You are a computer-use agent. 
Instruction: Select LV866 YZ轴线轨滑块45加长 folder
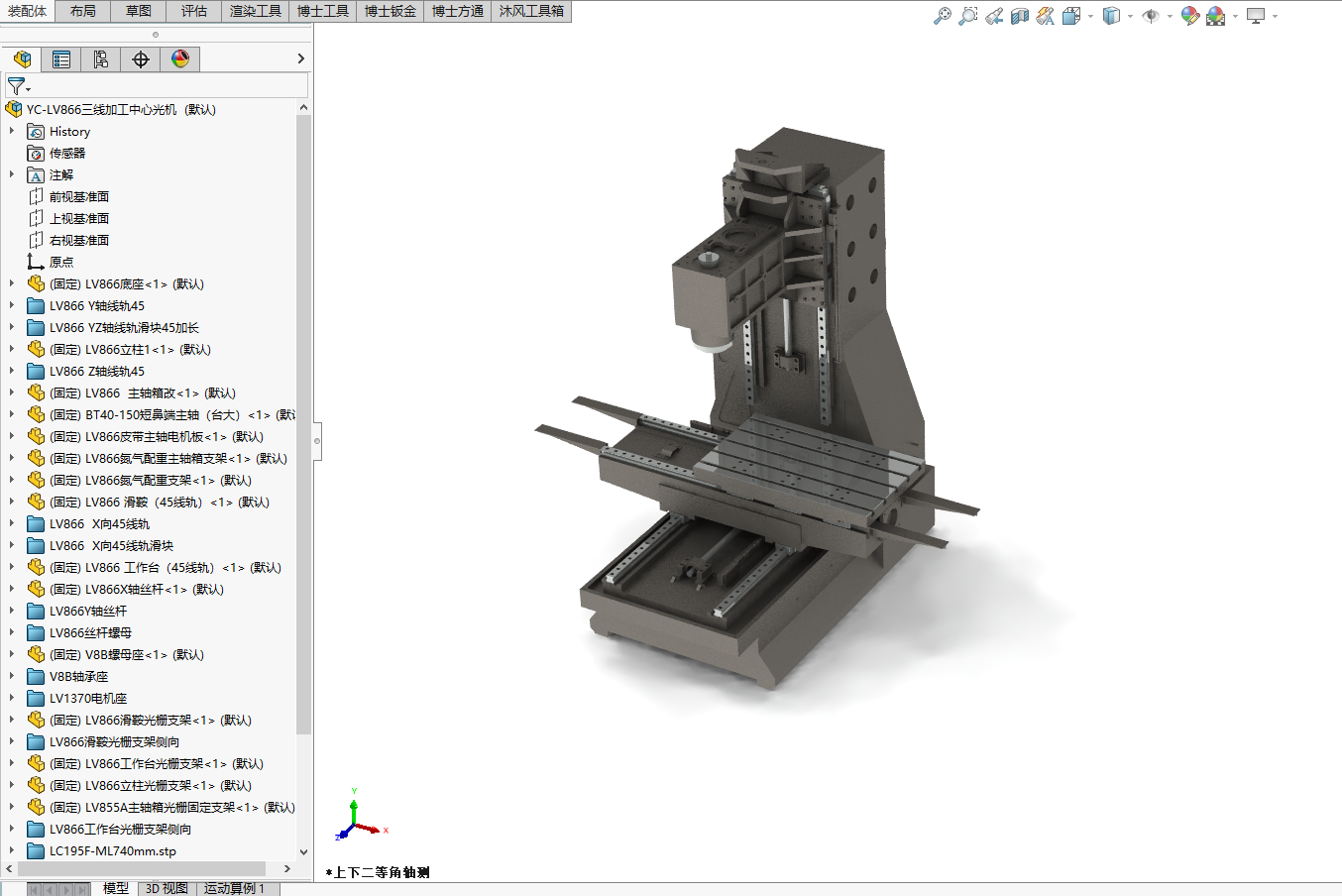tap(124, 328)
